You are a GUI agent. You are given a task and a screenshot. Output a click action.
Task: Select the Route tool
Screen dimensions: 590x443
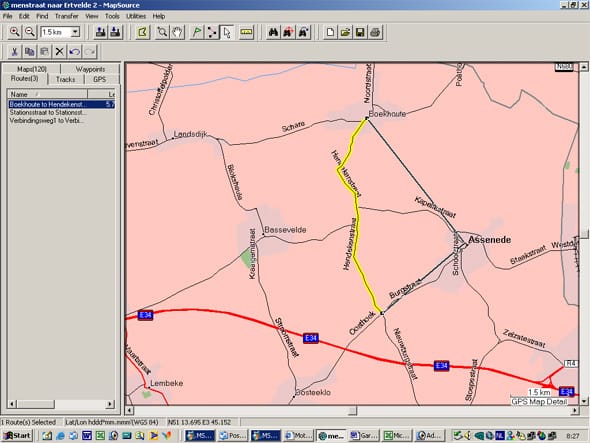tap(212, 32)
